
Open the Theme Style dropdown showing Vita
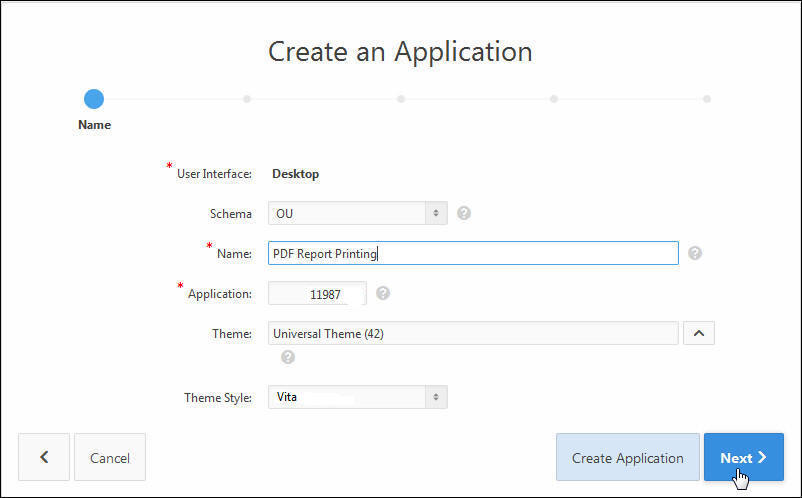[357, 397]
